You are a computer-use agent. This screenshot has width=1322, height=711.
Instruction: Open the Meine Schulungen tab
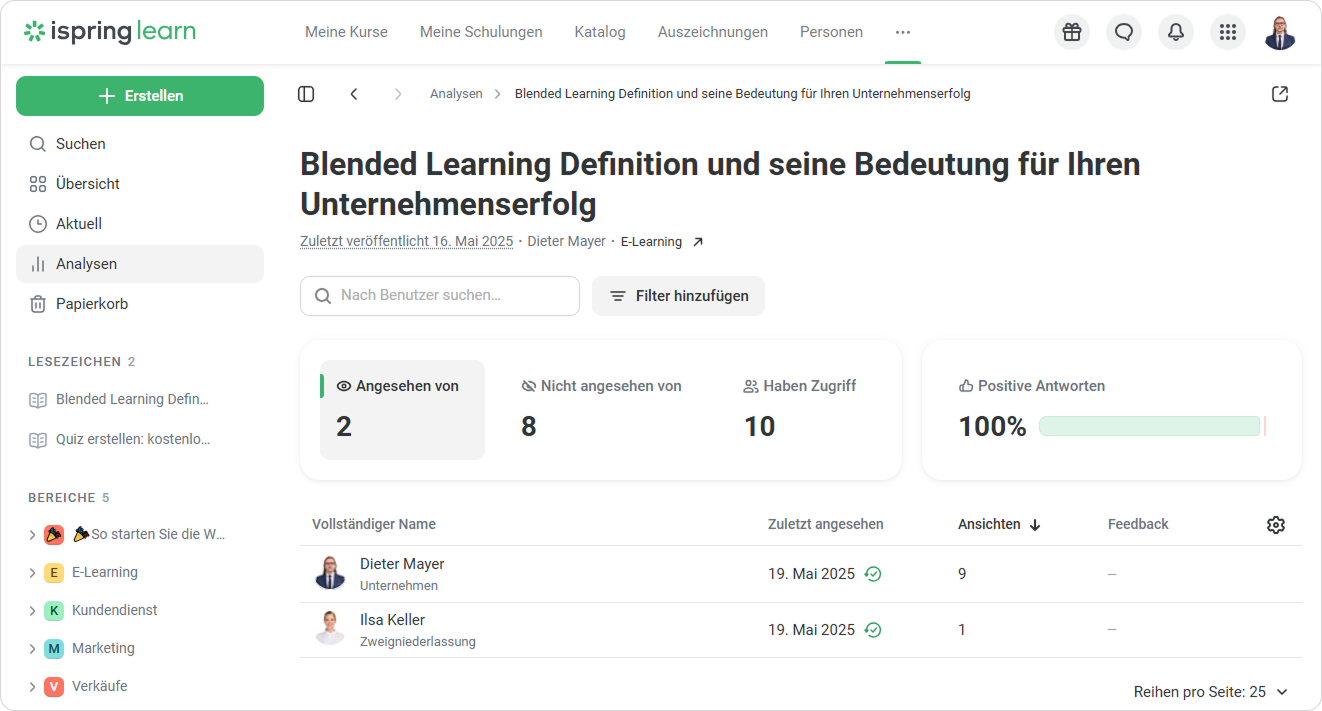(481, 32)
